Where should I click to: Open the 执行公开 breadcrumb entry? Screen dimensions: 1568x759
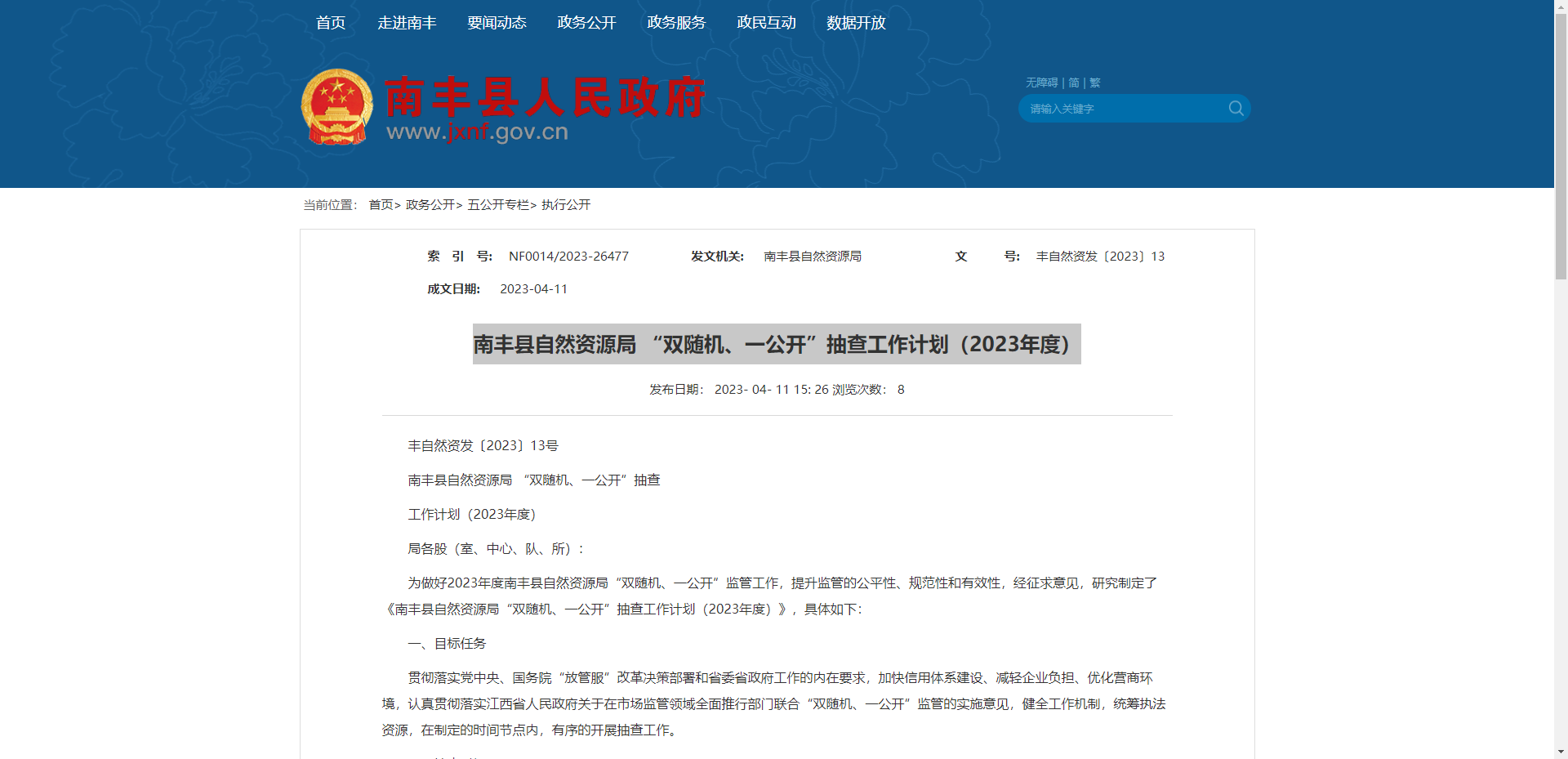[566, 205]
